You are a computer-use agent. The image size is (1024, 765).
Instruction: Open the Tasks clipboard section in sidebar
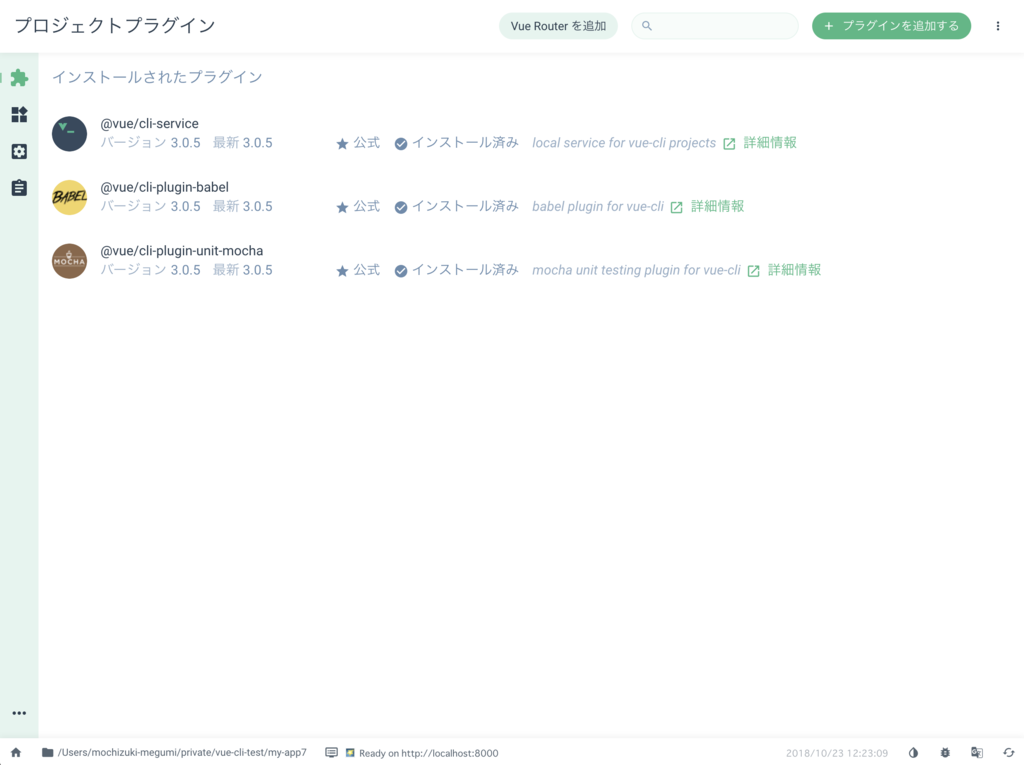coord(19,188)
